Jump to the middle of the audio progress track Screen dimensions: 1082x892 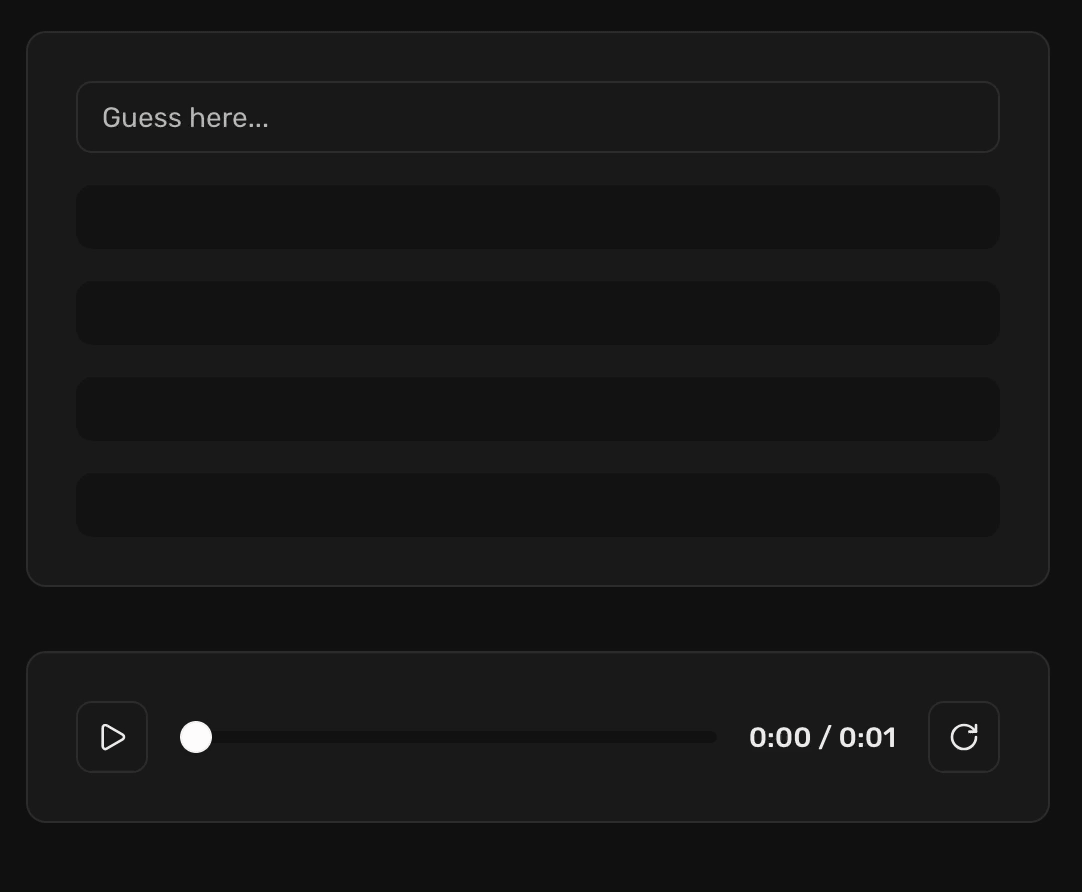pos(448,737)
